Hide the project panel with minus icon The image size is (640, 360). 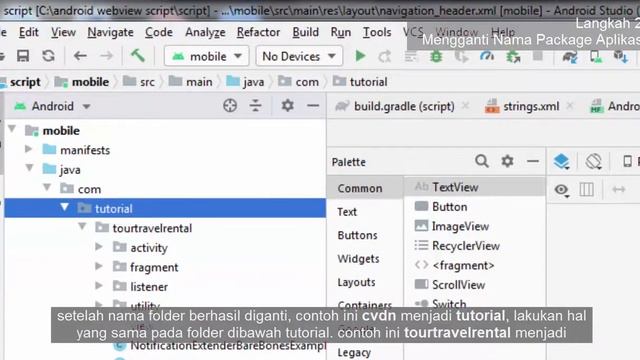[x=313, y=106]
